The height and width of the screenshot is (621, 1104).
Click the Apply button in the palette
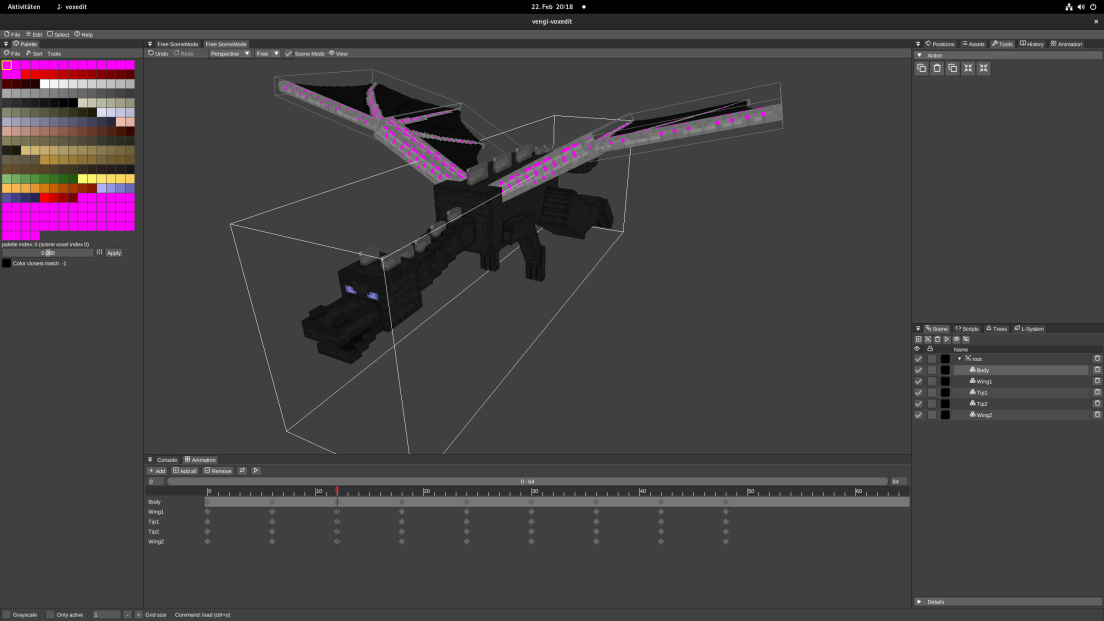coord(114,253)
